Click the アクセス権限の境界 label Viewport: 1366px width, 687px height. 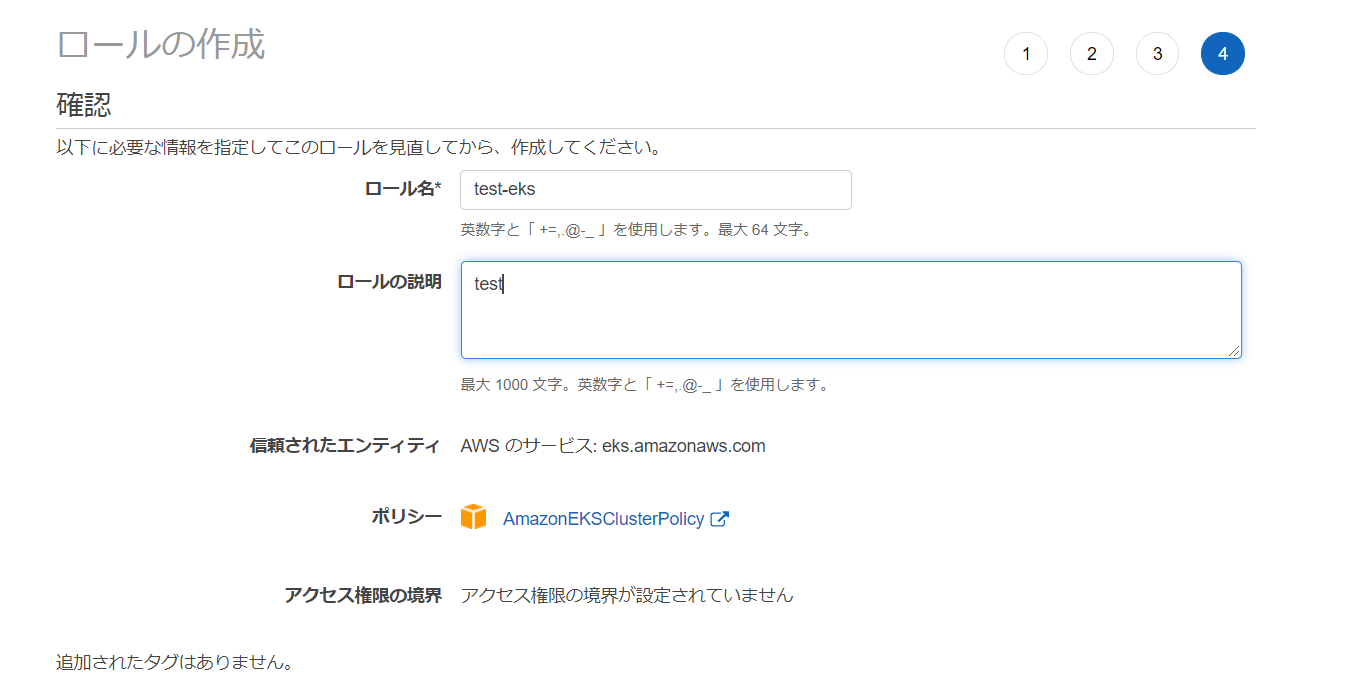pos(363,596)
